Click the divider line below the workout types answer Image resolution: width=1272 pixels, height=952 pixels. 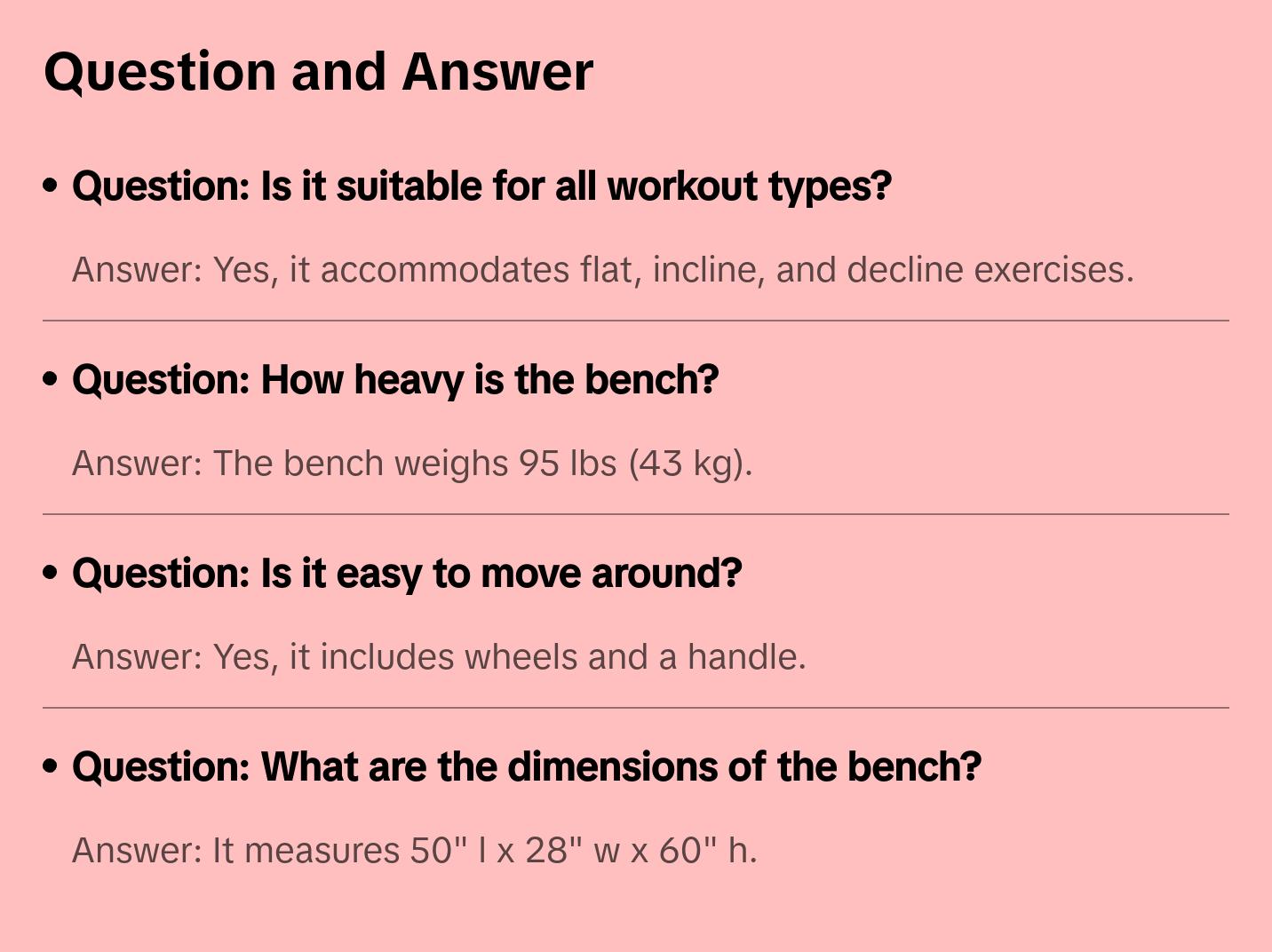point(636,321)
